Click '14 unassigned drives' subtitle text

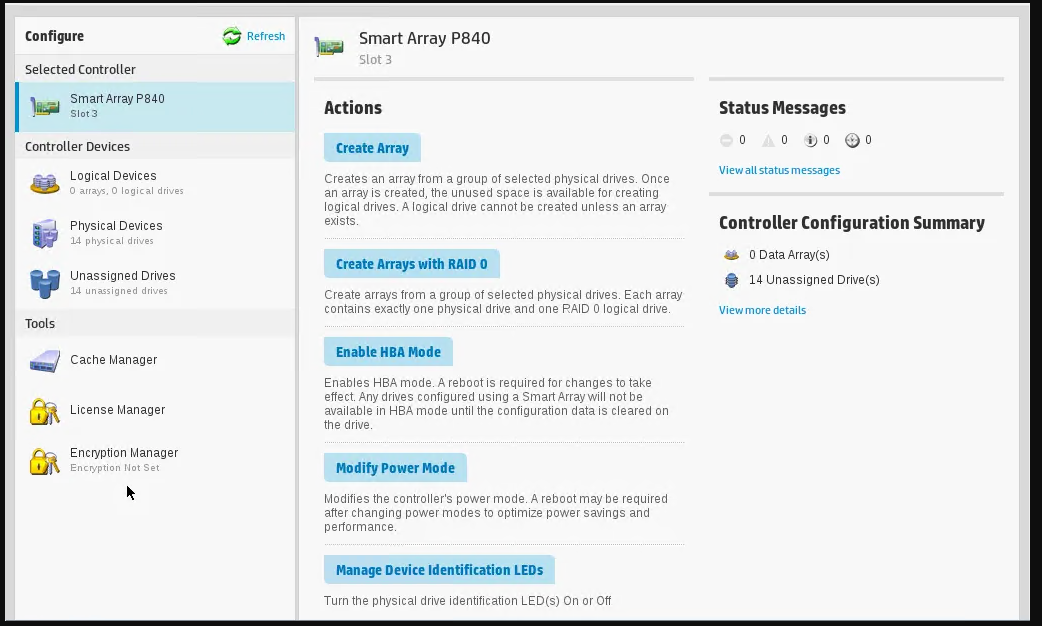tap(119, 291)
